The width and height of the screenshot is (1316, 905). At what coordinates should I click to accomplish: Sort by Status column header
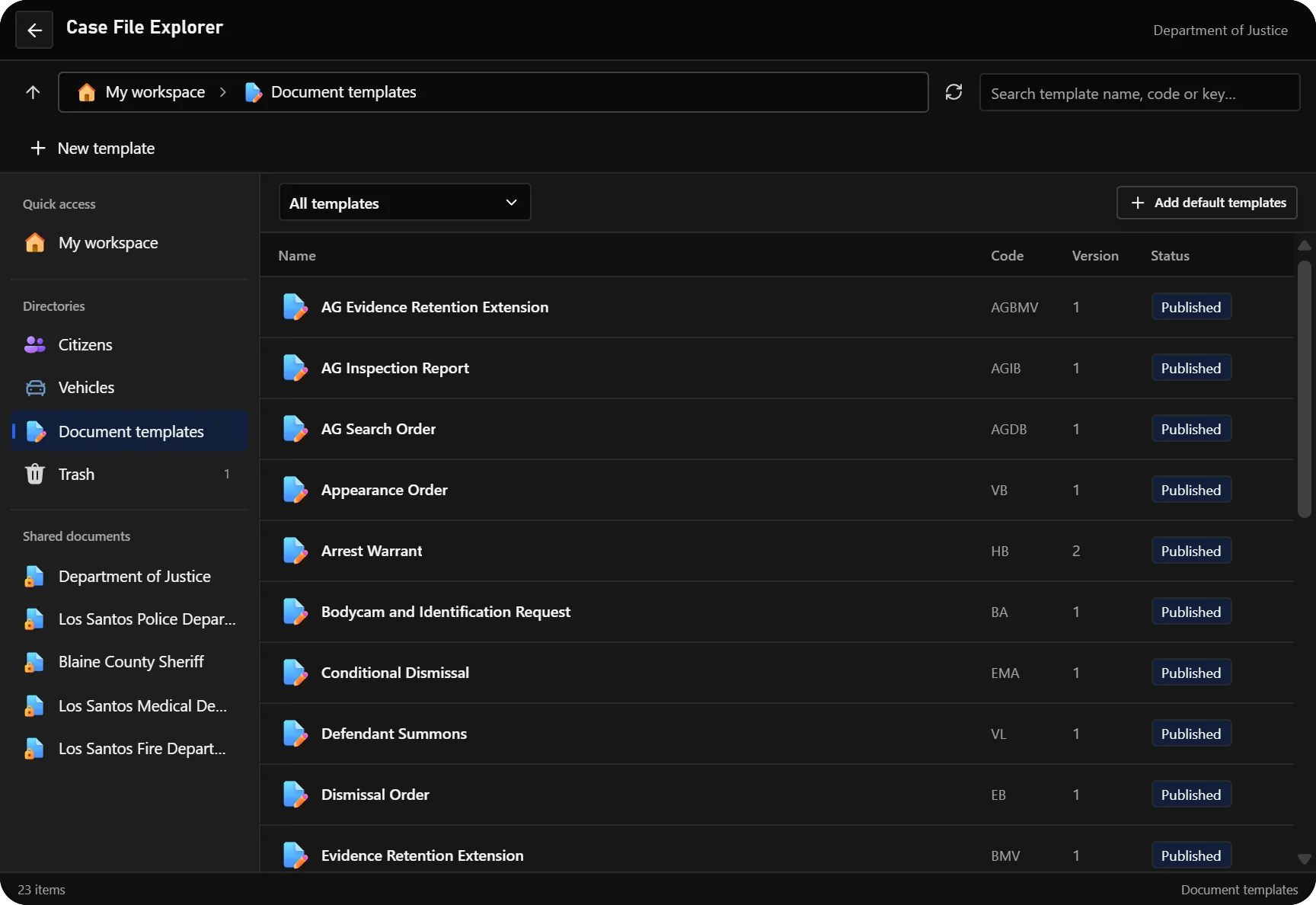tap(1170, 256)
